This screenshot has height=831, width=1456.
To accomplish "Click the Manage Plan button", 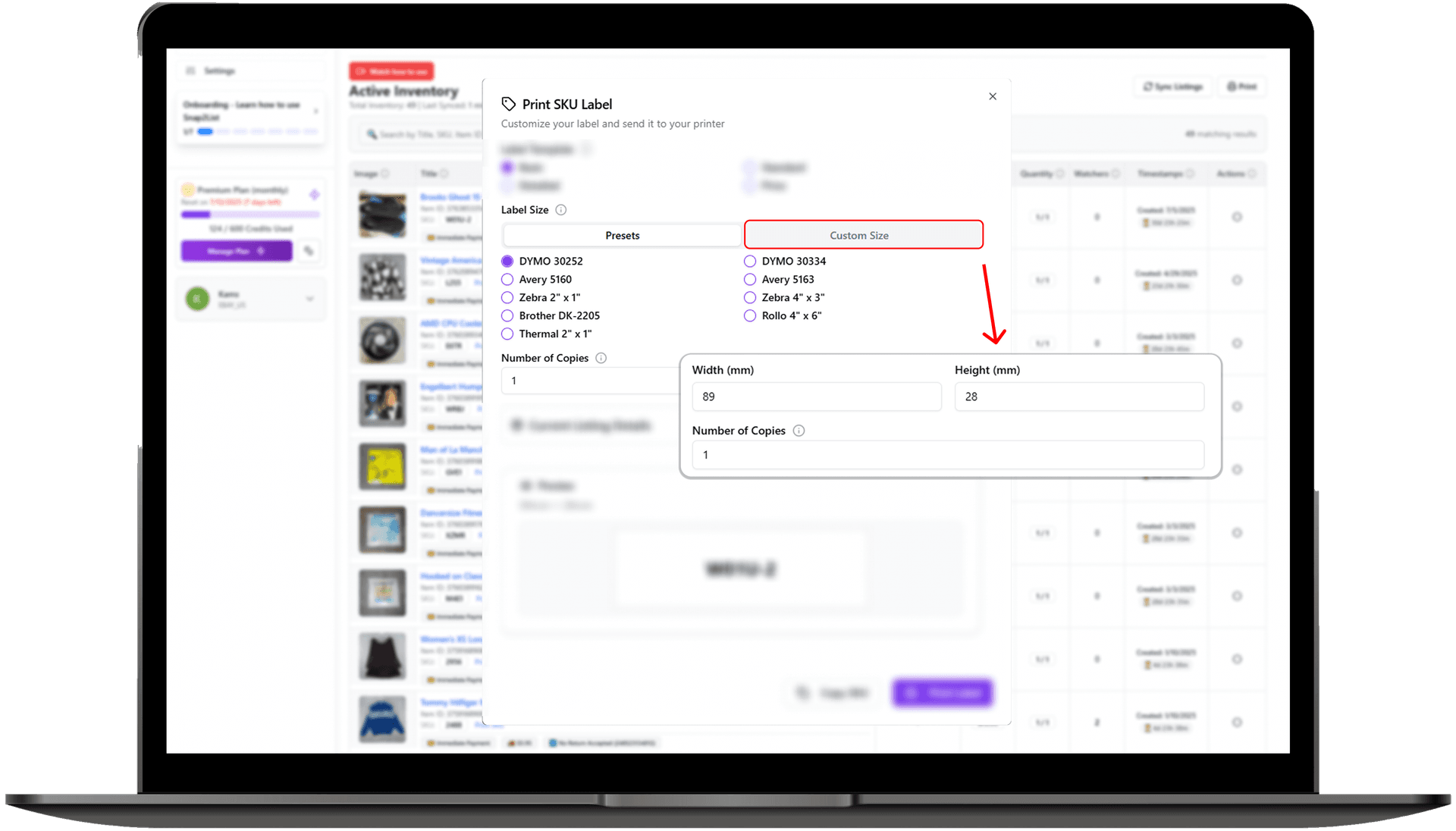I will coord(236,250).
